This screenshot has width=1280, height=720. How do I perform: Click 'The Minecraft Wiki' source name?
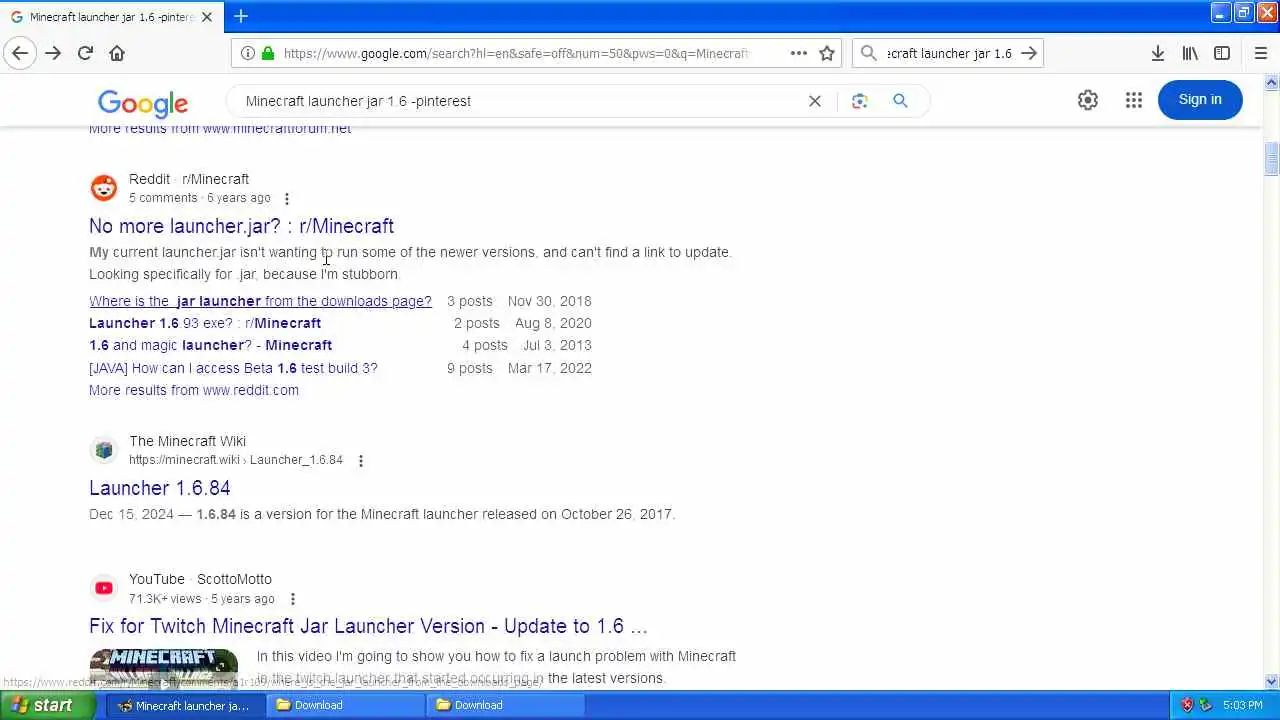click(x=187, y=441)
